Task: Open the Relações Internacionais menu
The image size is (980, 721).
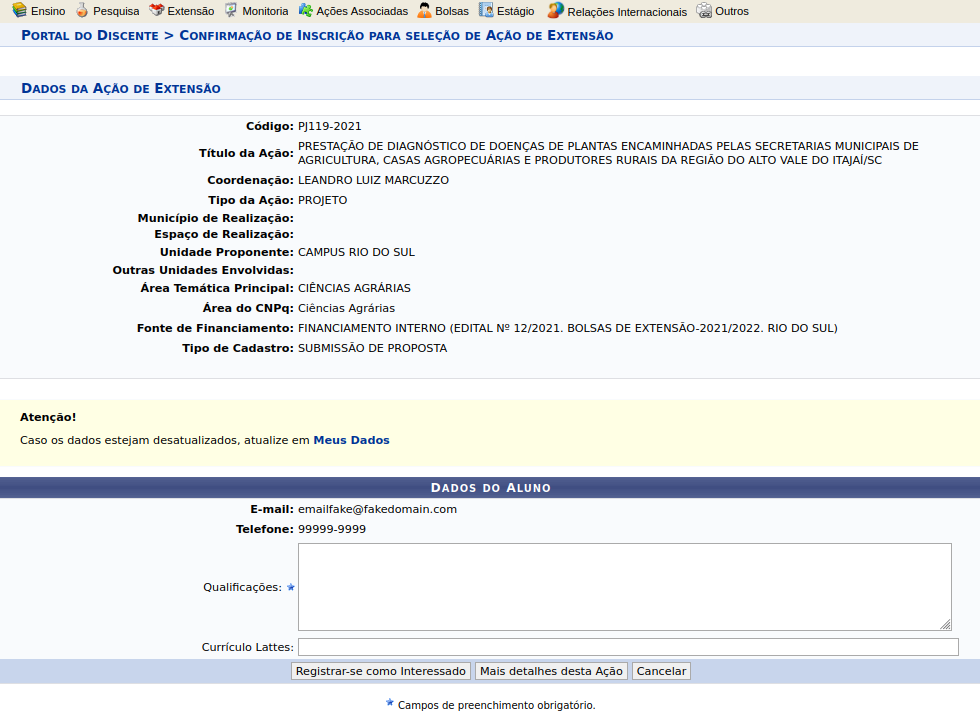Action: [x=627, y=12]
